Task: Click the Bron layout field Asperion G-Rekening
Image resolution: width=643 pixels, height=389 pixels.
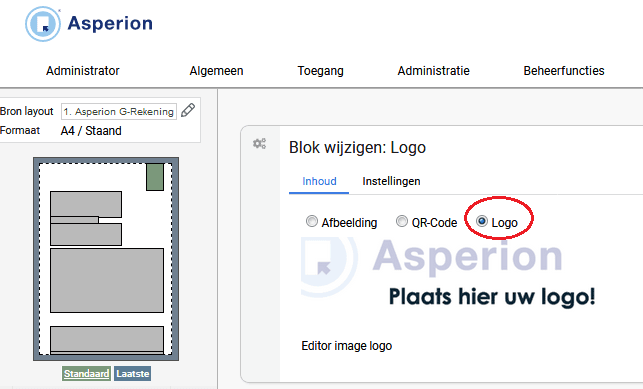Action: (x=119, y=111)
